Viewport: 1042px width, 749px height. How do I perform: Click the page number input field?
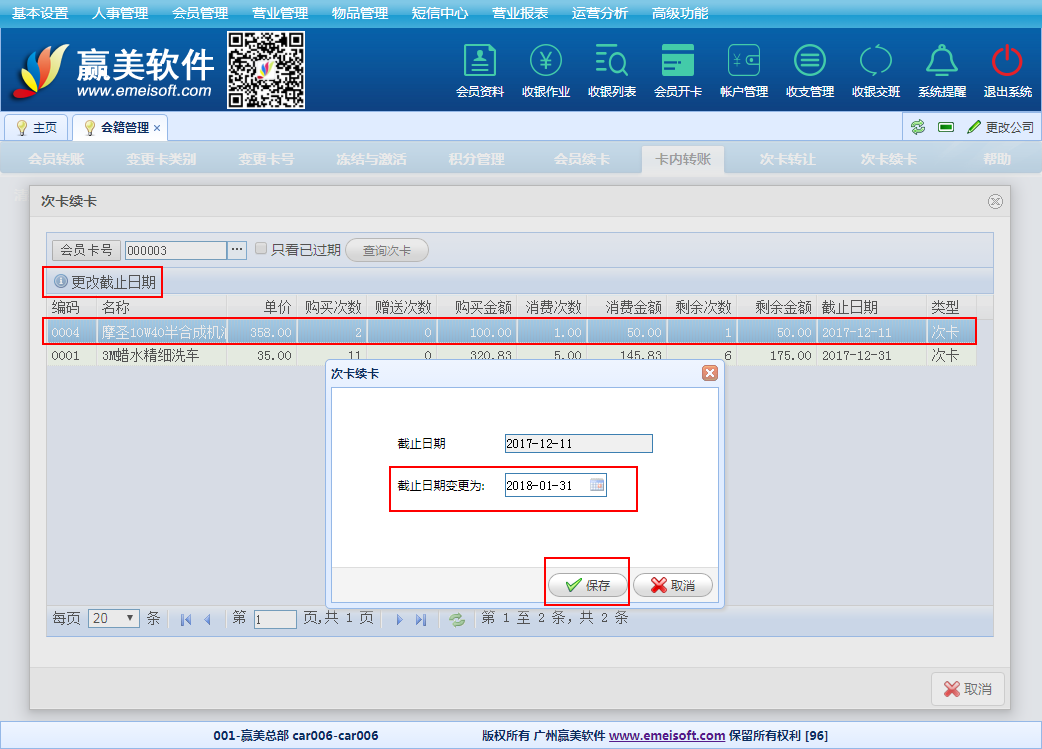point(275,619)
